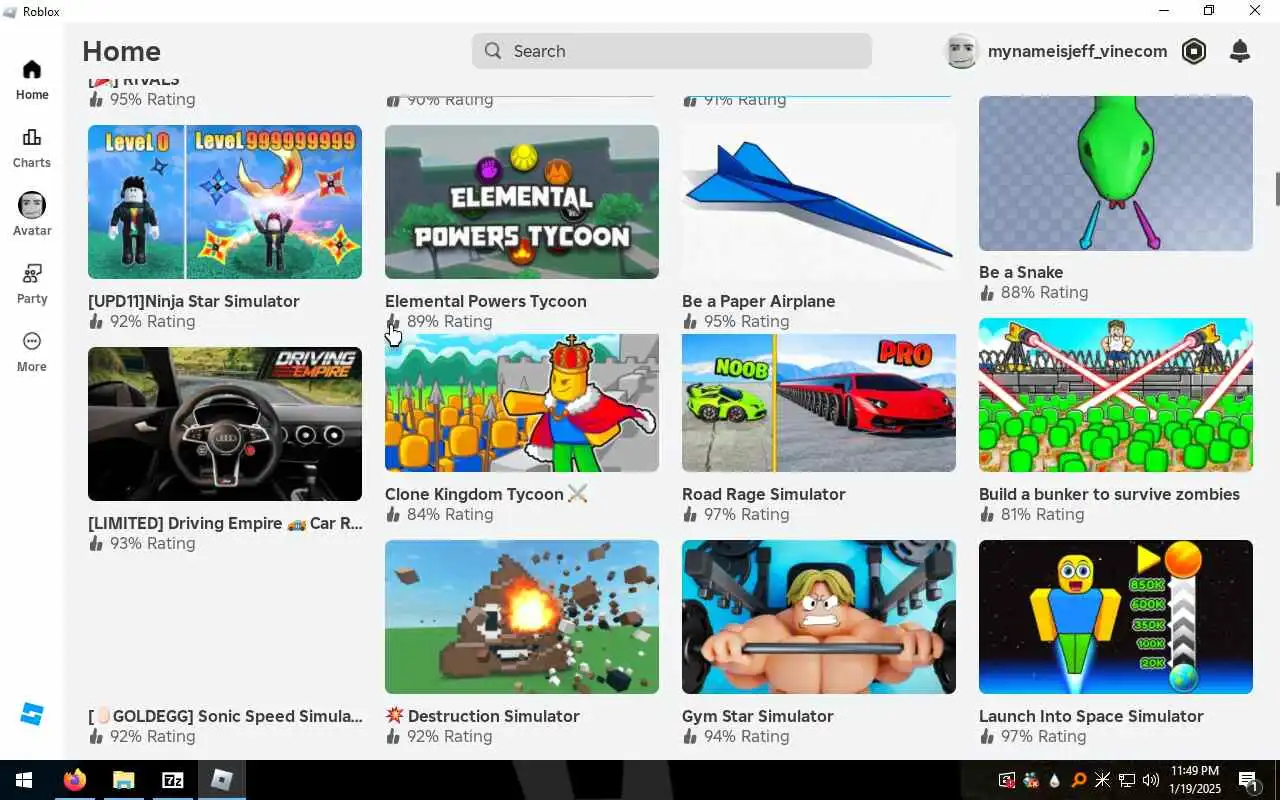Click the 94% Rating under Gym Star Simulator
The image size is (1280, 800).
tap(746, 736)
